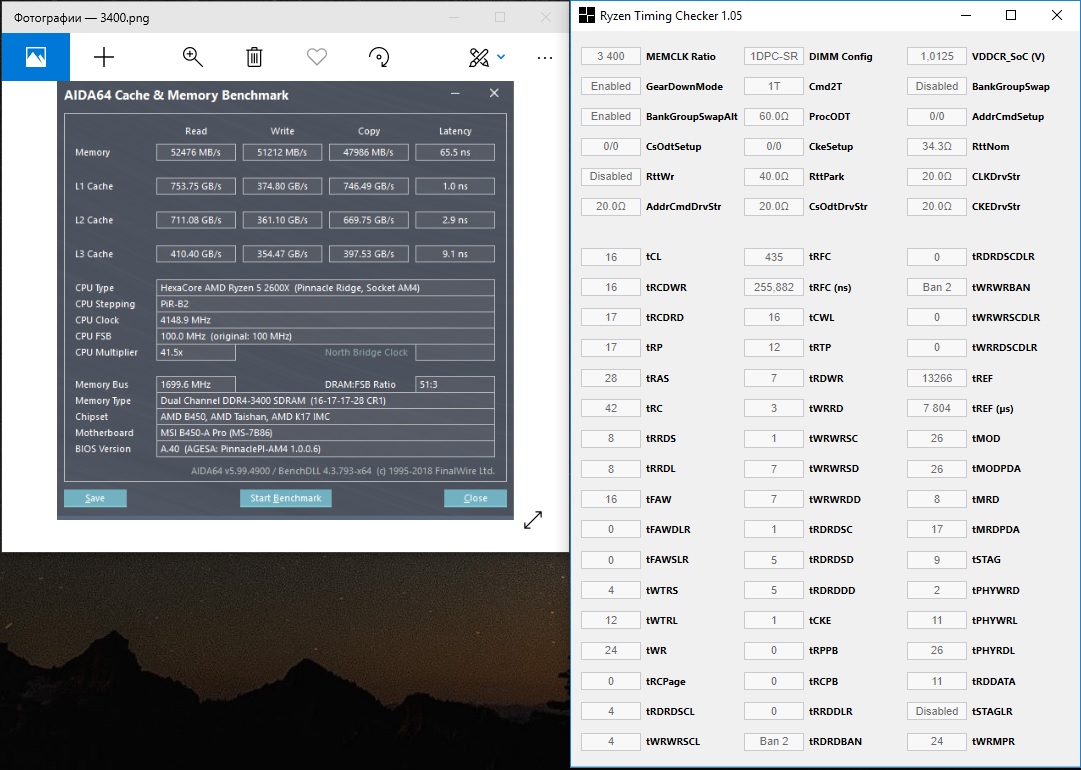Screen dimensions: 1081x770
Task: Click the Memory Latency 65.5 ns value
Action: tap(454, 152)
